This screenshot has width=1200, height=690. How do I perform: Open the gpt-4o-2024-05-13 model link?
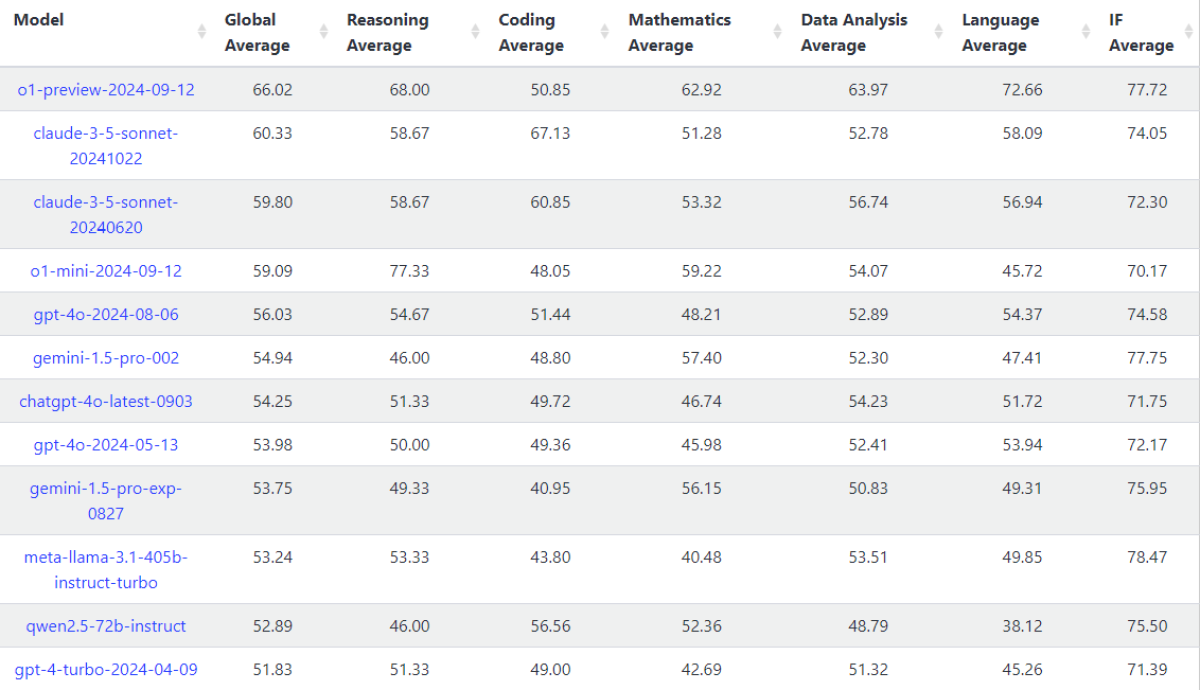106,444
